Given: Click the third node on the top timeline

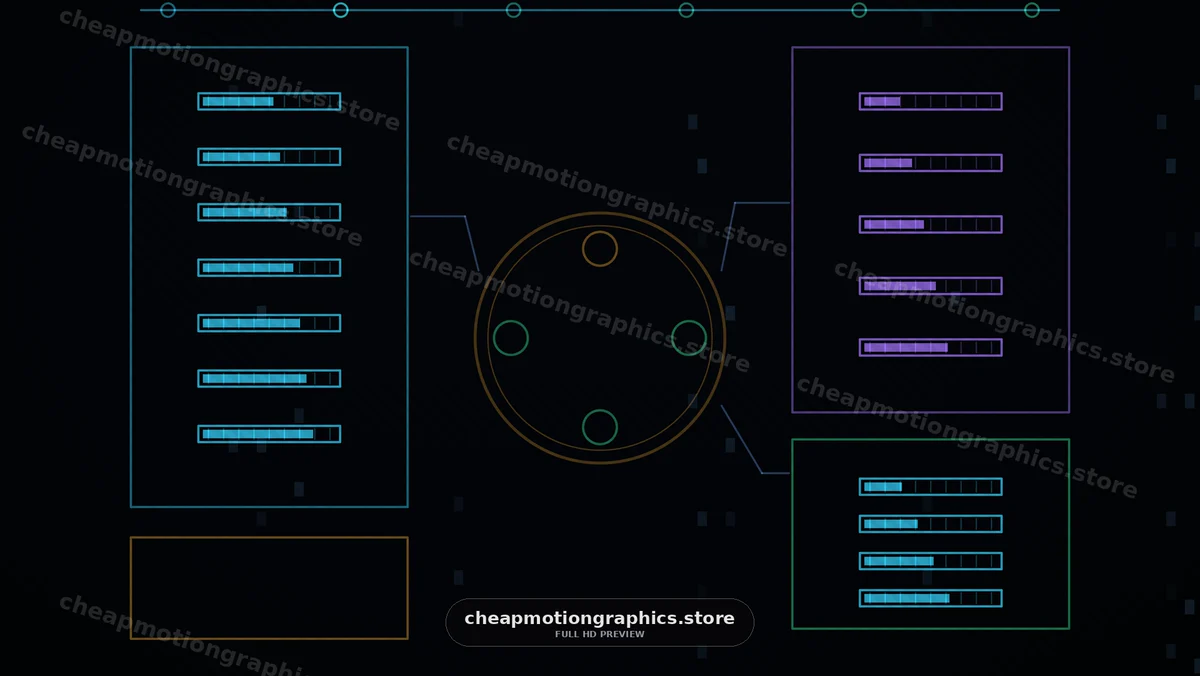Looking at the screenshot, I should (x=513, y=10).
